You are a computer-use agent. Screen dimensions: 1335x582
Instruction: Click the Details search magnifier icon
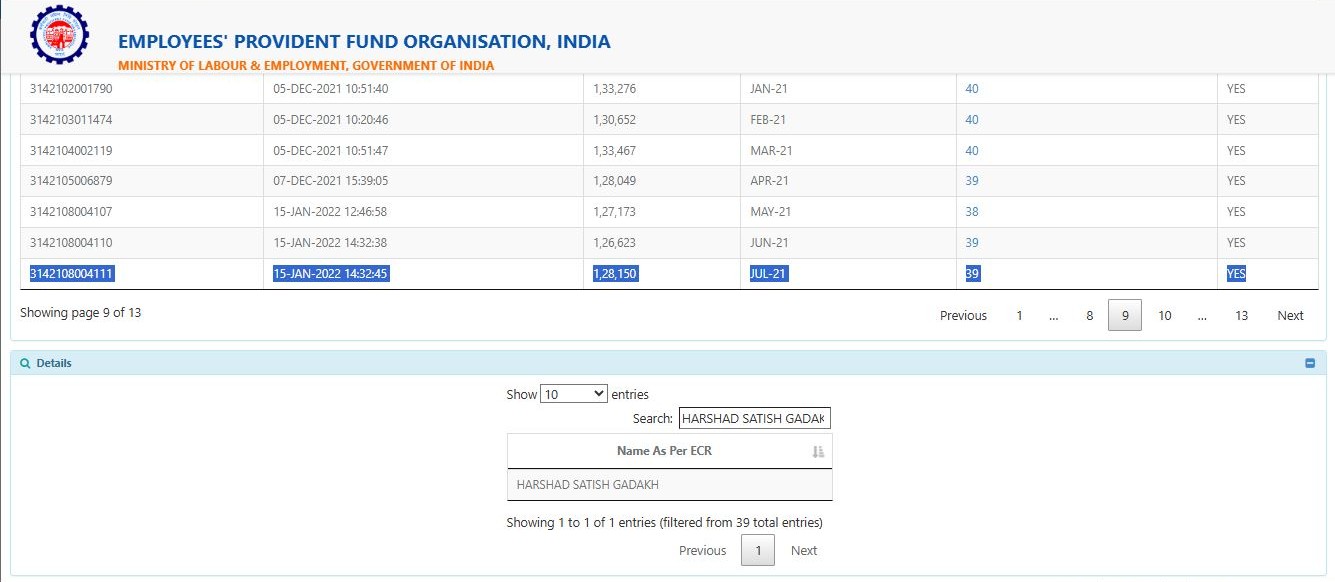pyautogui.click(x=25, y=363)
